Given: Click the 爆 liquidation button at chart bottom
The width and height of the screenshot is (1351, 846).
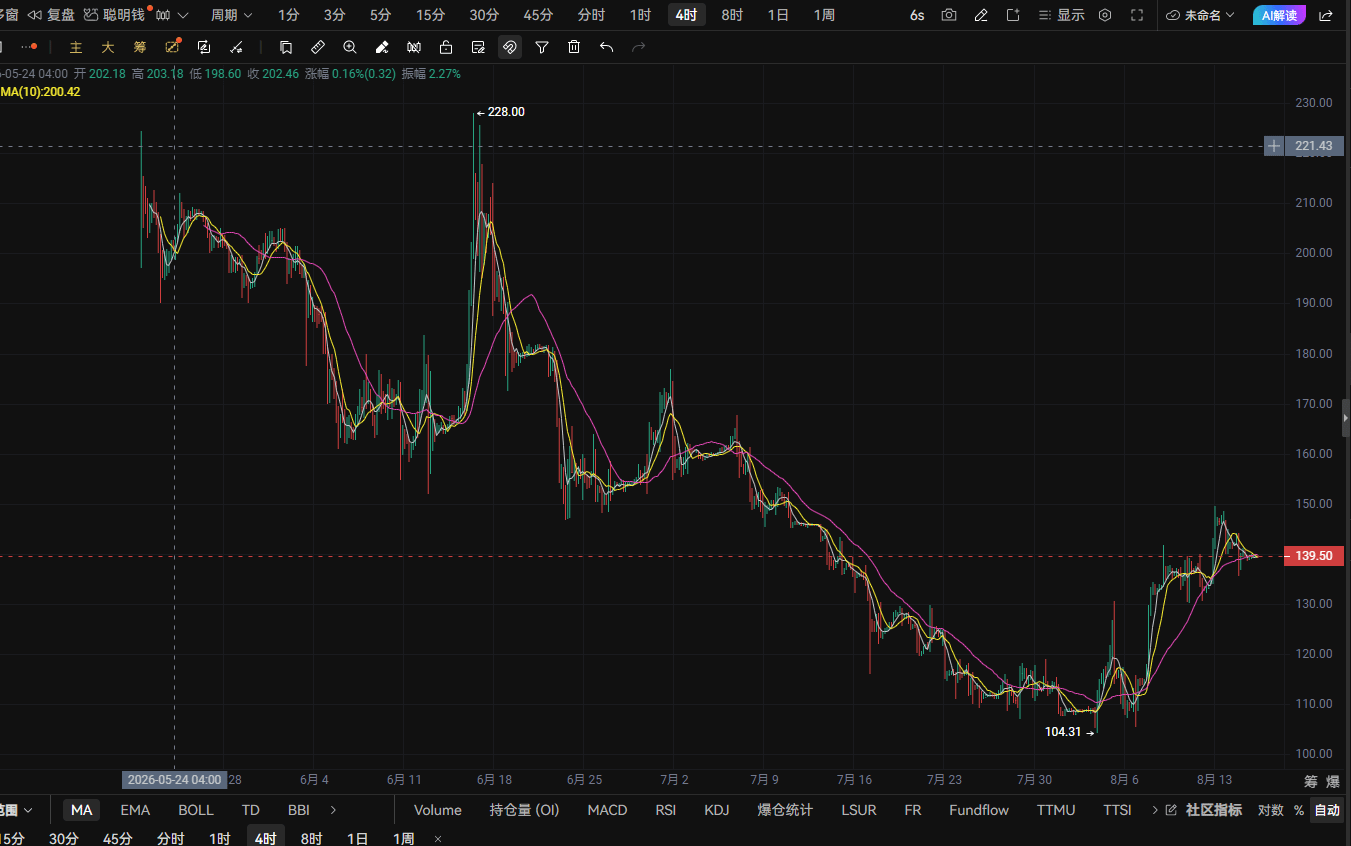Looking at the screenshot, I should [1332, 781].
